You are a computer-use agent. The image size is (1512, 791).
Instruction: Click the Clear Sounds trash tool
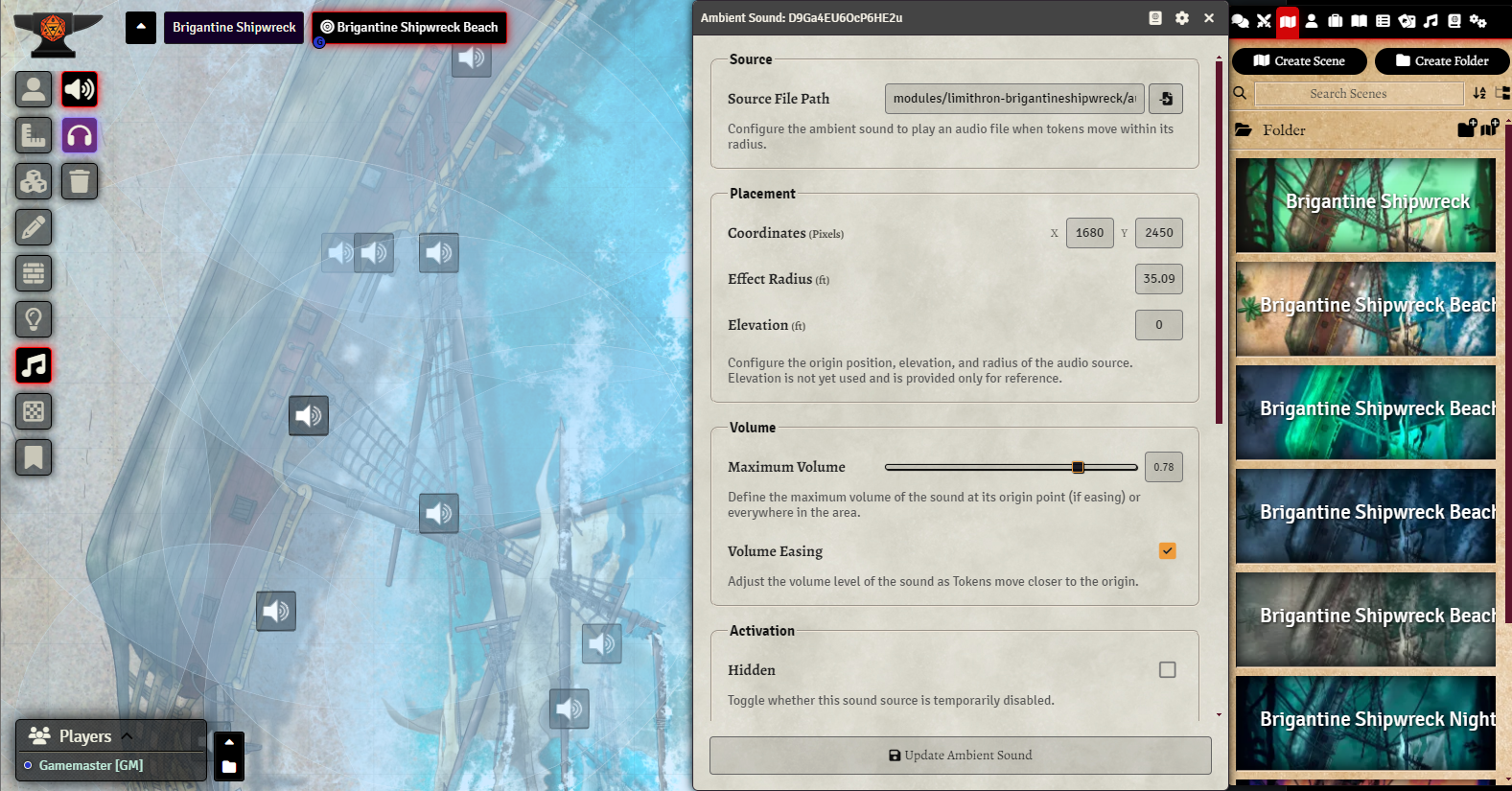click(x=80, y=181)
